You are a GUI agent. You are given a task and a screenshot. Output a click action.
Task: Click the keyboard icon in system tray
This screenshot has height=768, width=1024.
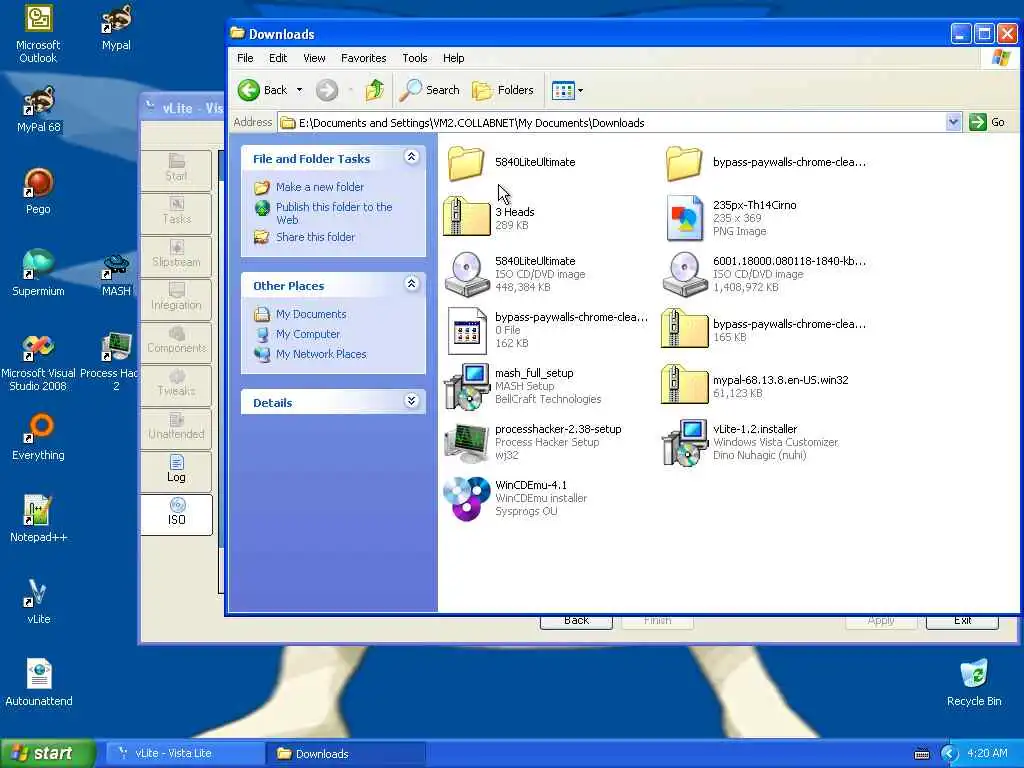point(921,754)
